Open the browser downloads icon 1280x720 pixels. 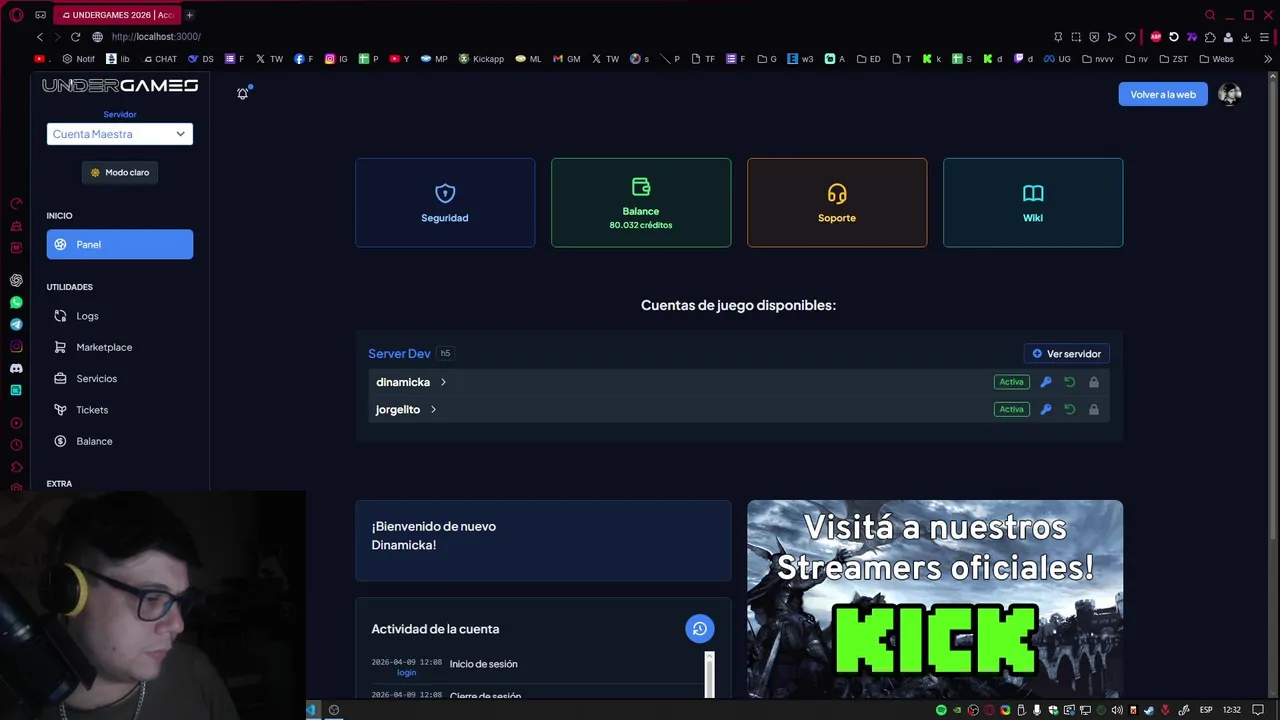pyautogui.click(x=1246, y=37)
